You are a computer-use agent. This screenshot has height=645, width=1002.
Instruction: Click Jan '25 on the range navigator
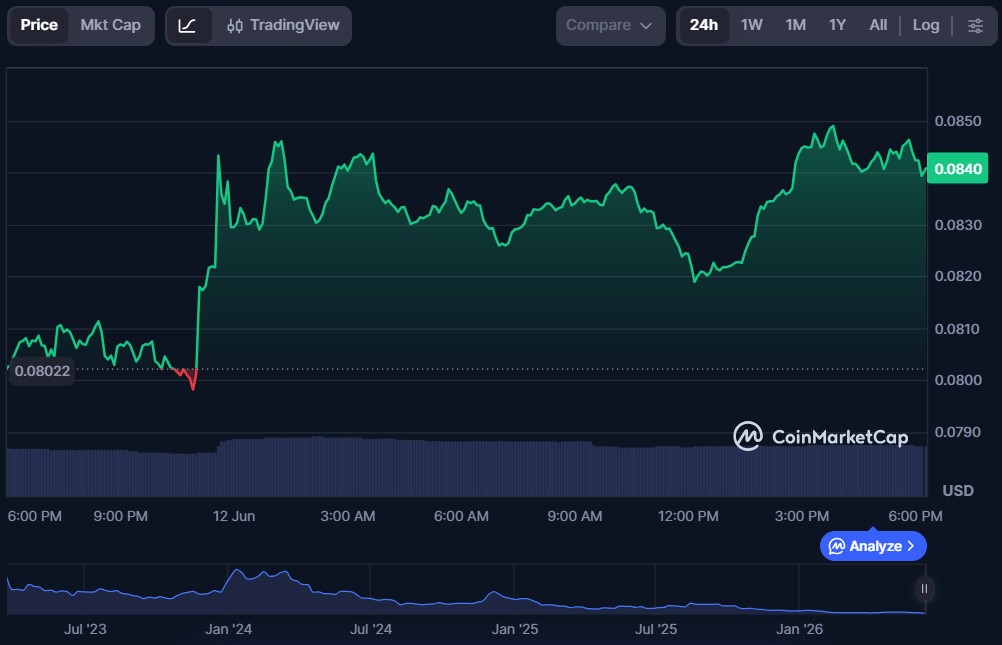click(x=514, y=629)
